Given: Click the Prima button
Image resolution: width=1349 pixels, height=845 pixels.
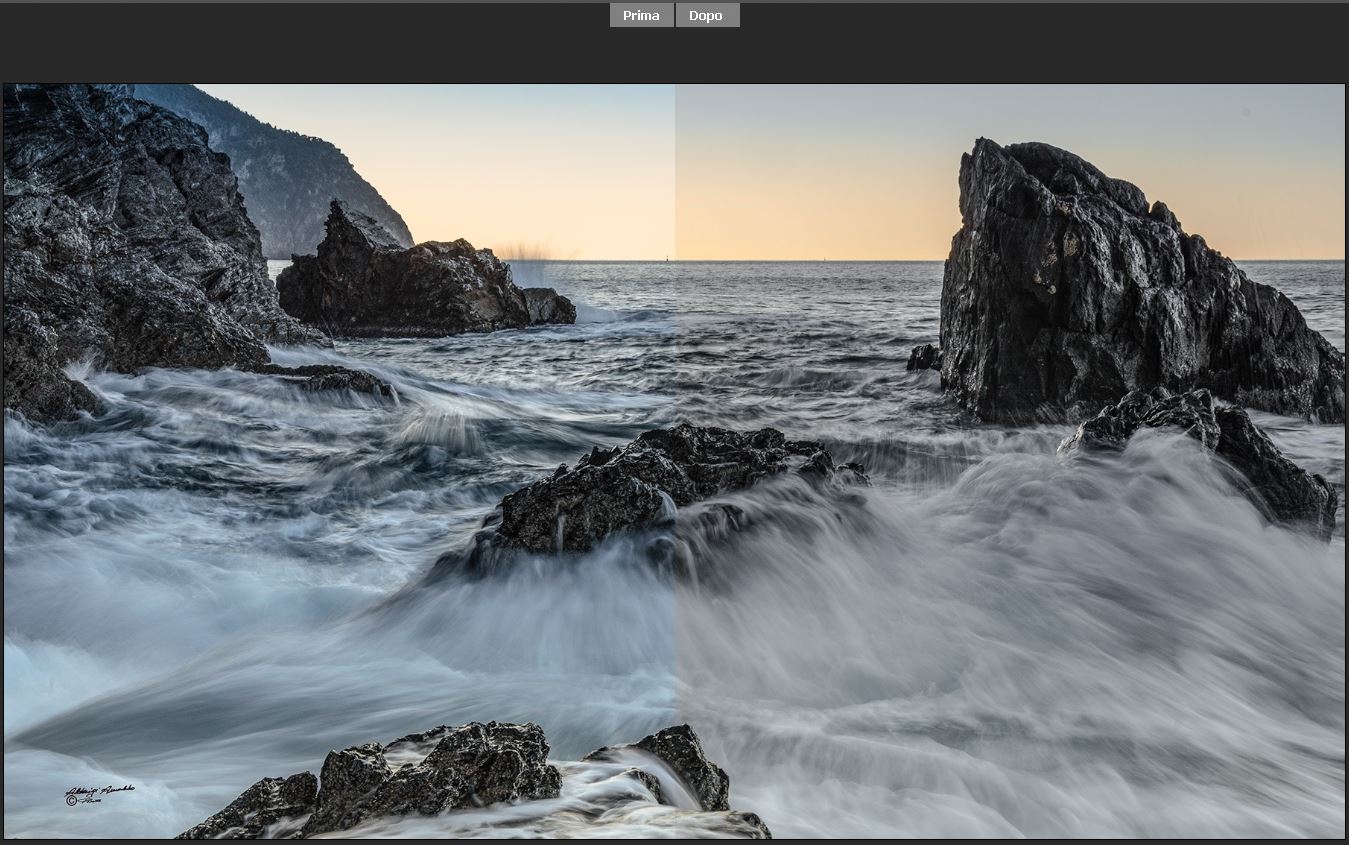Looking at the screenshot, I should 641,15.
